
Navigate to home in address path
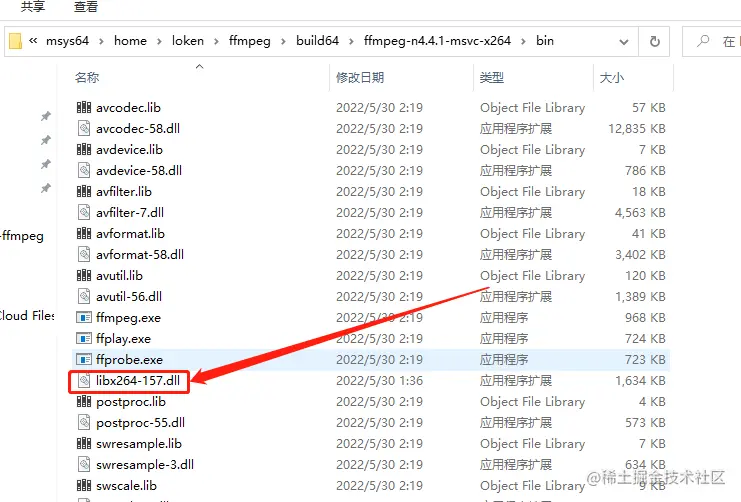click(130, 41)
